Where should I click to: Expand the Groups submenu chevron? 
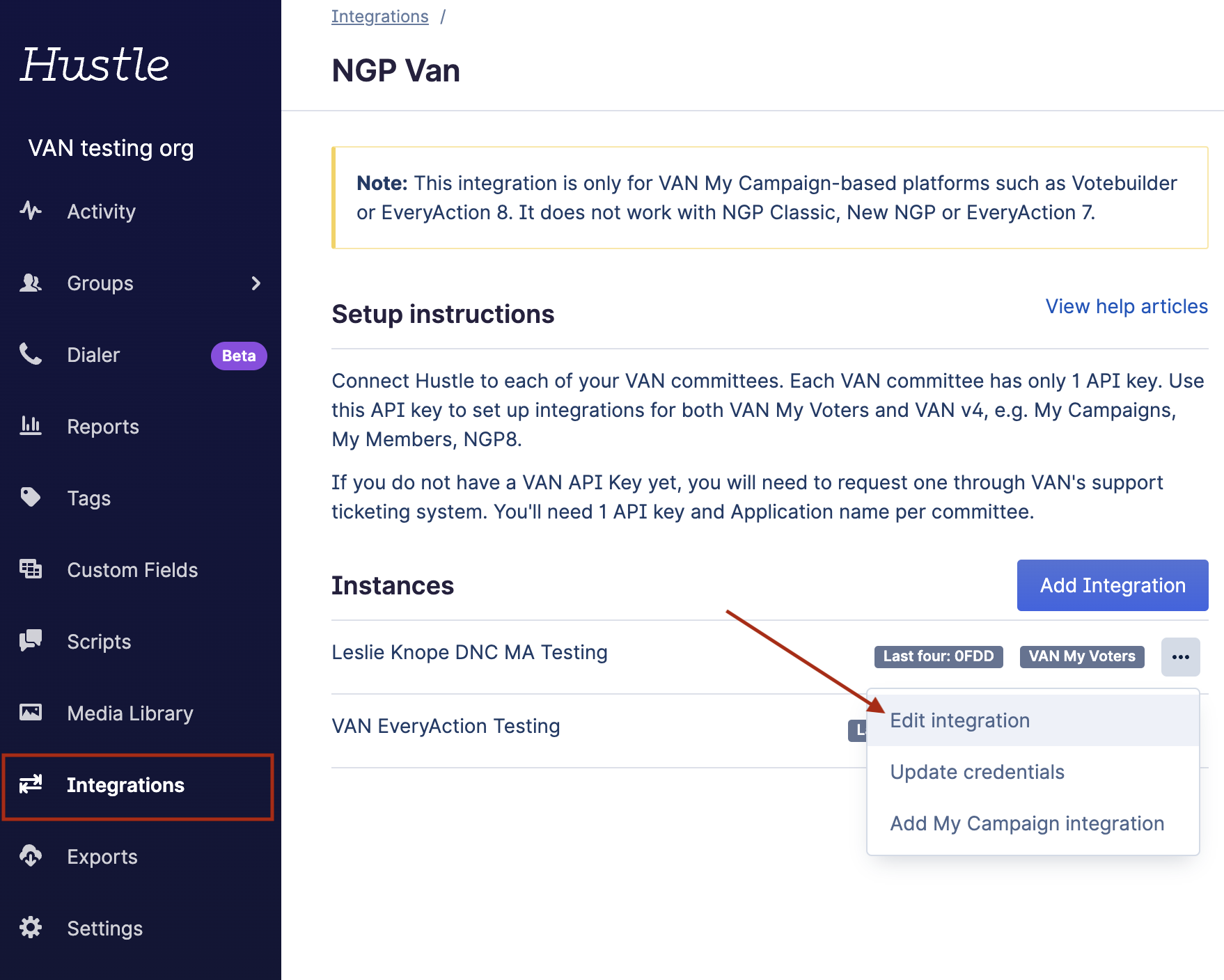(256, 283)
